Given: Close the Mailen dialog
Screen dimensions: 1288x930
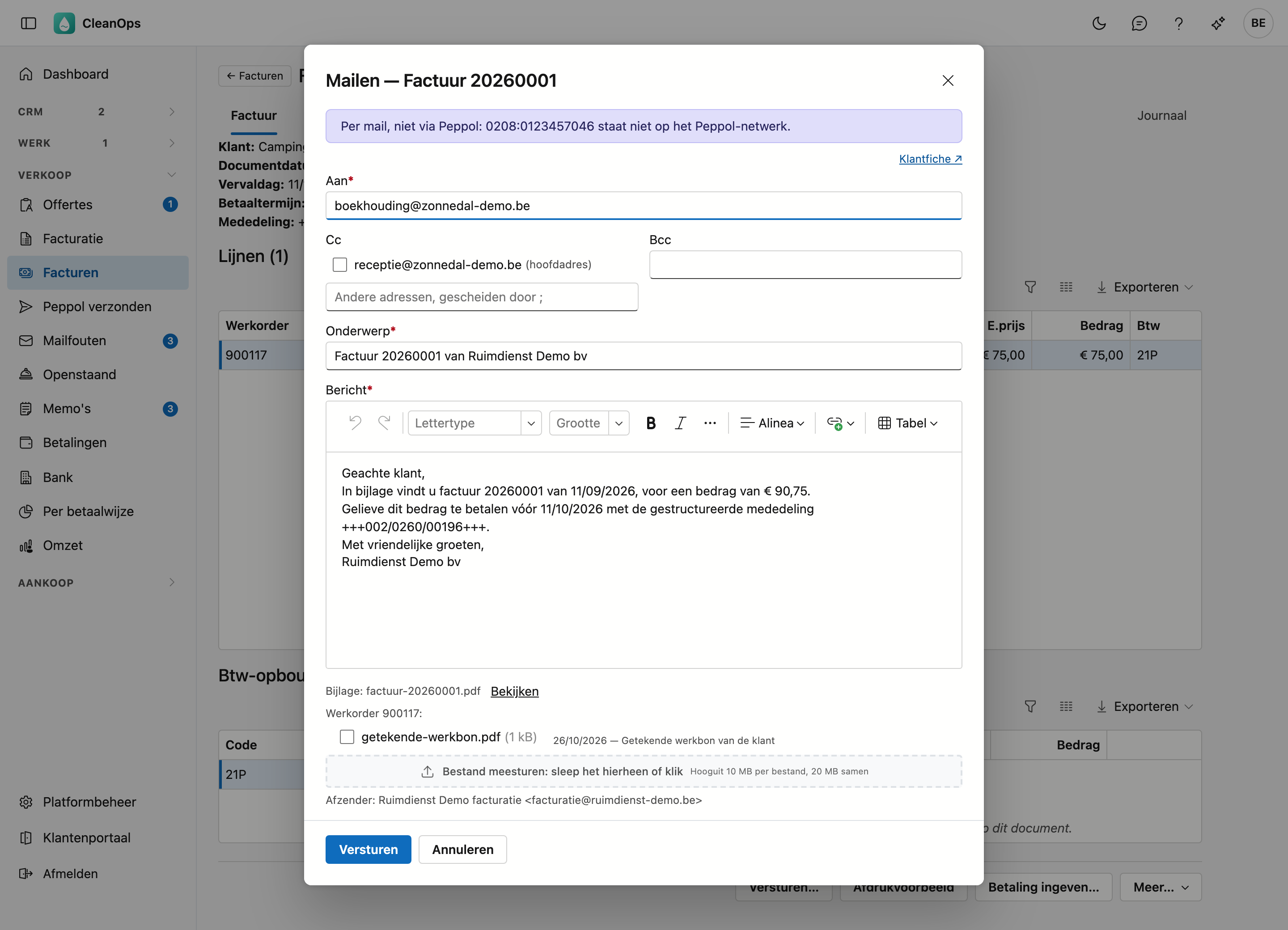Looking at the screenshot, I should click(x=948, y=80).
